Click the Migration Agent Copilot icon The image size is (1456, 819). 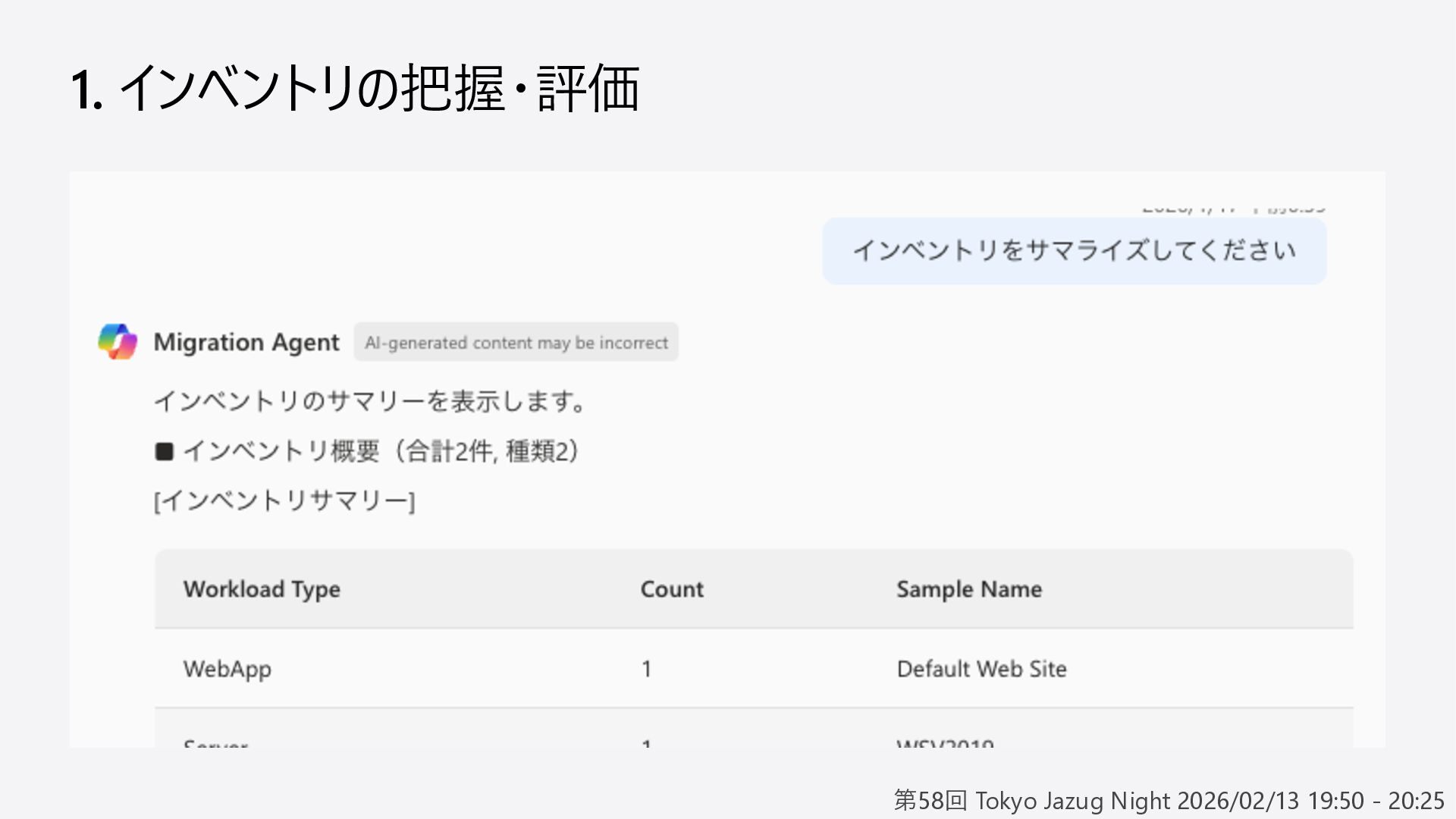point(118,341)
